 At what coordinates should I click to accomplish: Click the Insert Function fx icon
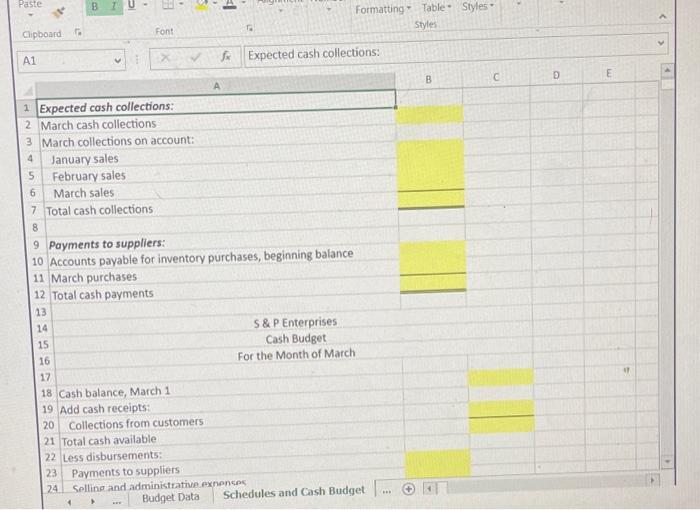(226, 56)
